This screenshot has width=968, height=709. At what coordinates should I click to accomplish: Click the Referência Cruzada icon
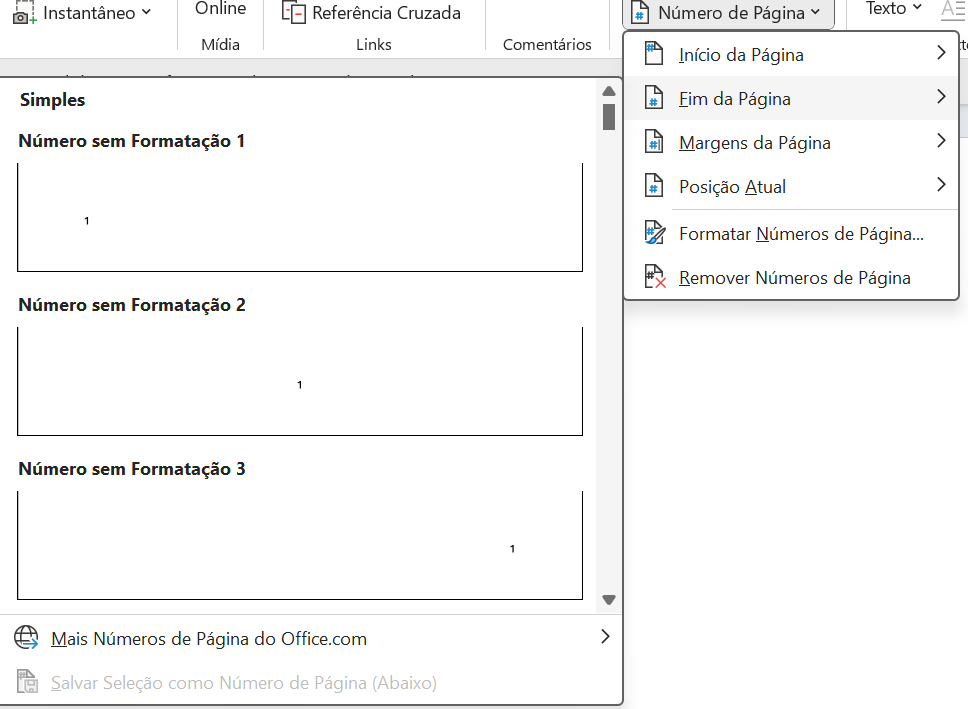click(294, 12)
